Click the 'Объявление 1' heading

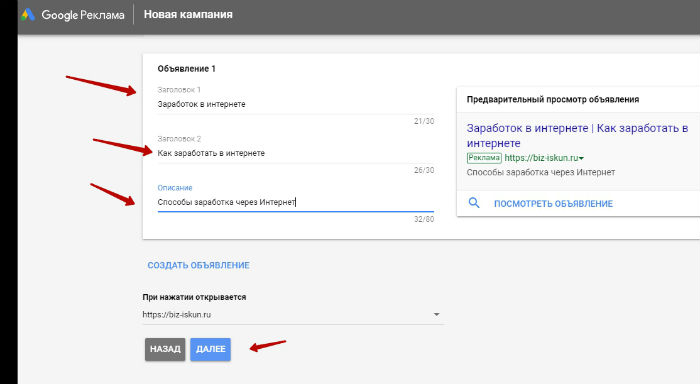pyautogui.click(x=186, y=69)
